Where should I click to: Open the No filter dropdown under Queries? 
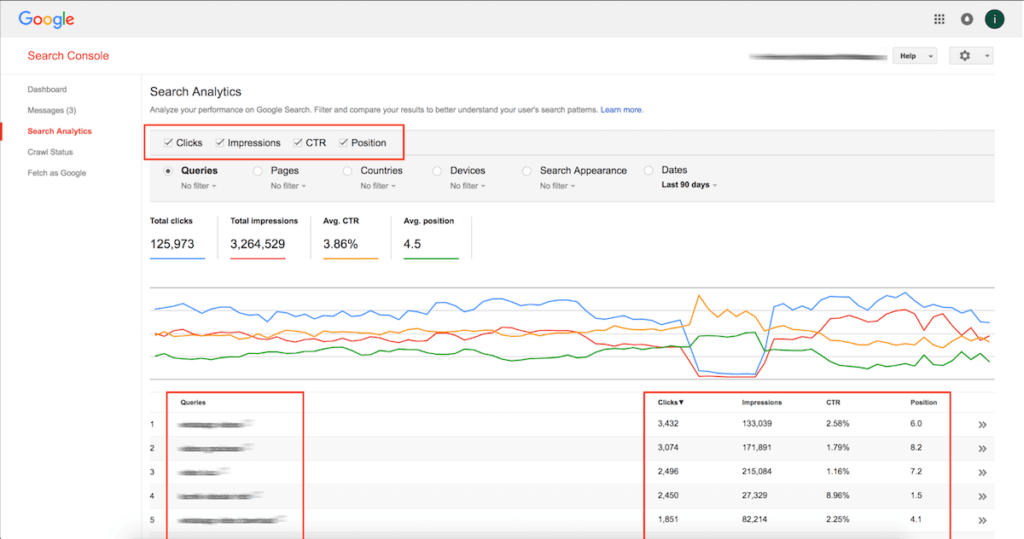tap(199, 186)
